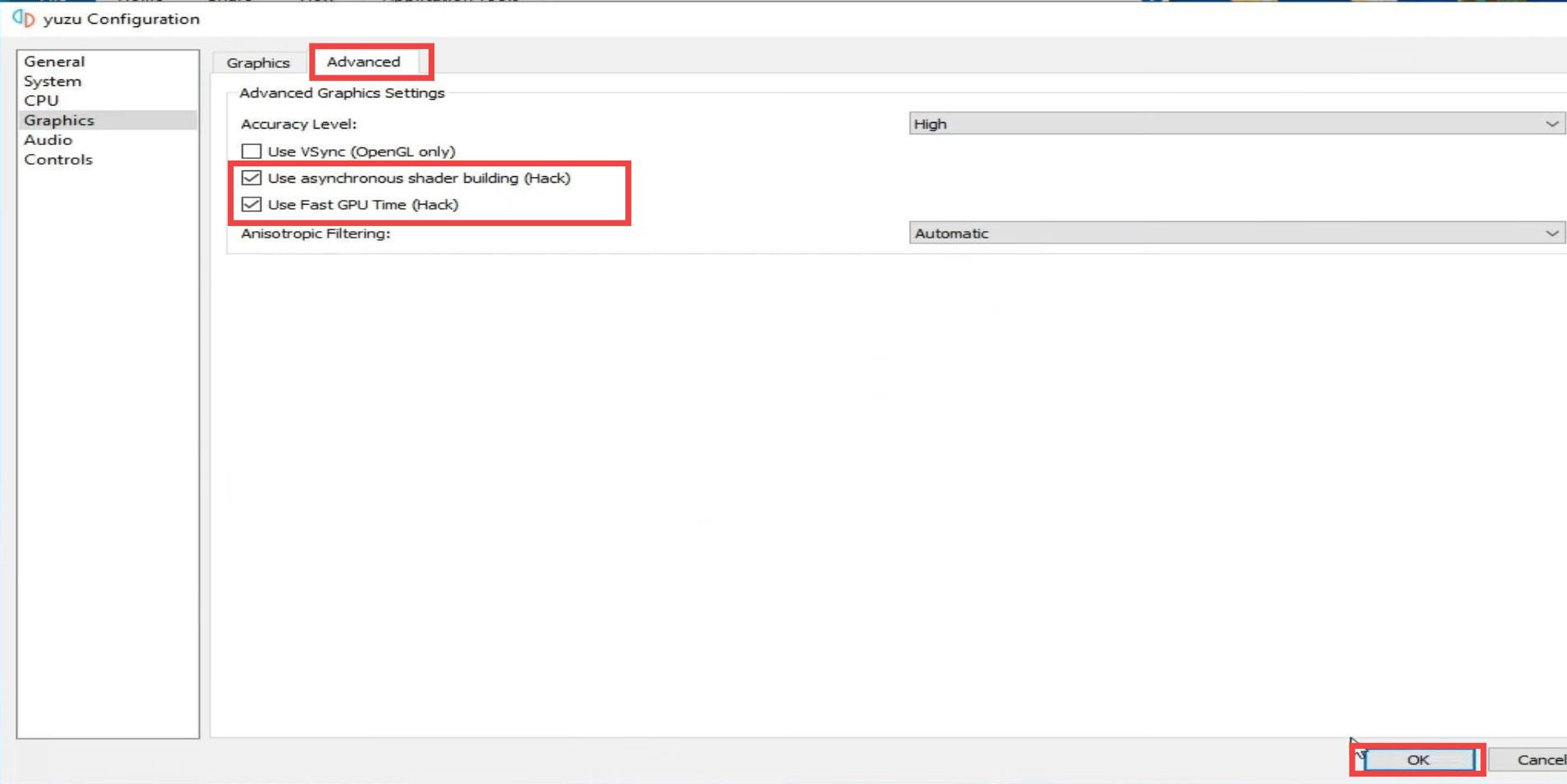Image resolution: width=1567 pixels, height=784 pixels.
Task: Click the OK button
Action: [1419, 759]
